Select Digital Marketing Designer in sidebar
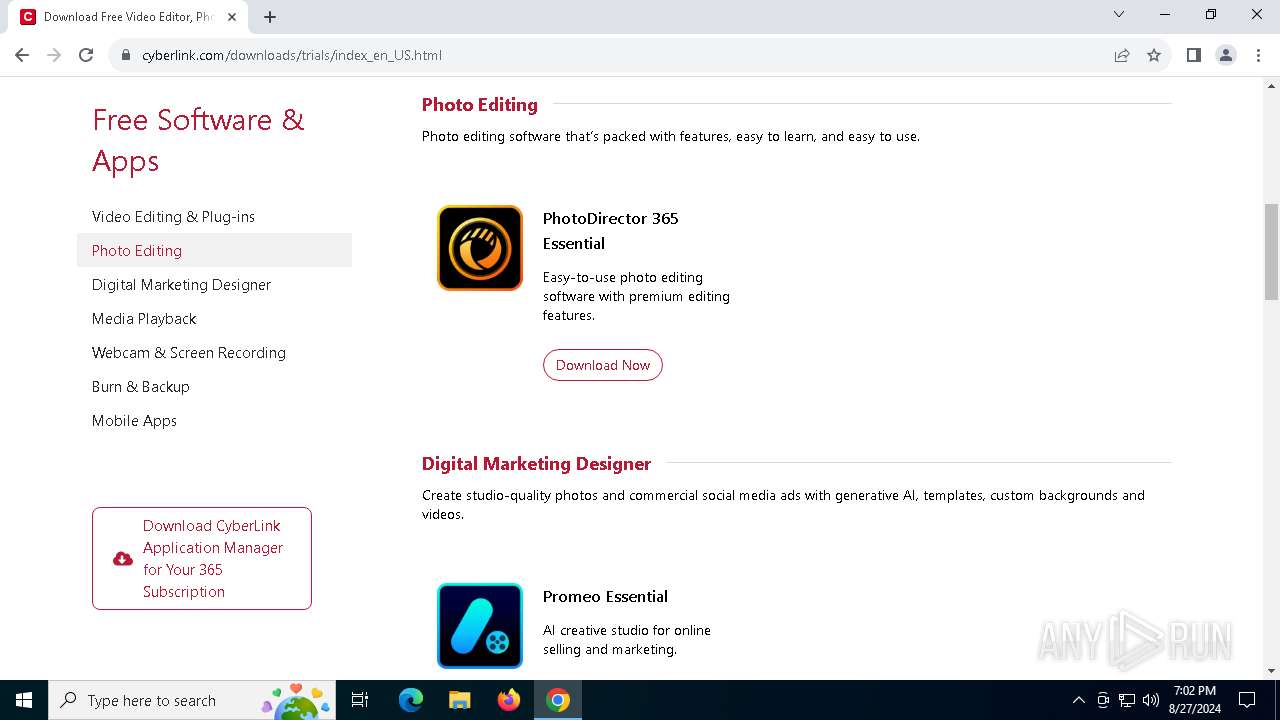Screen dimensions: 1280x720 pos(181,285)
